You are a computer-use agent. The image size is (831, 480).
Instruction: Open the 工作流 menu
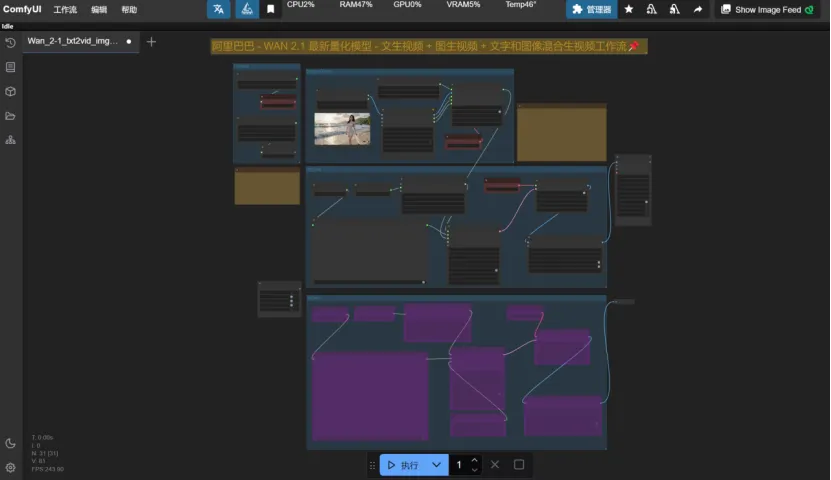[x=65, y=10]
